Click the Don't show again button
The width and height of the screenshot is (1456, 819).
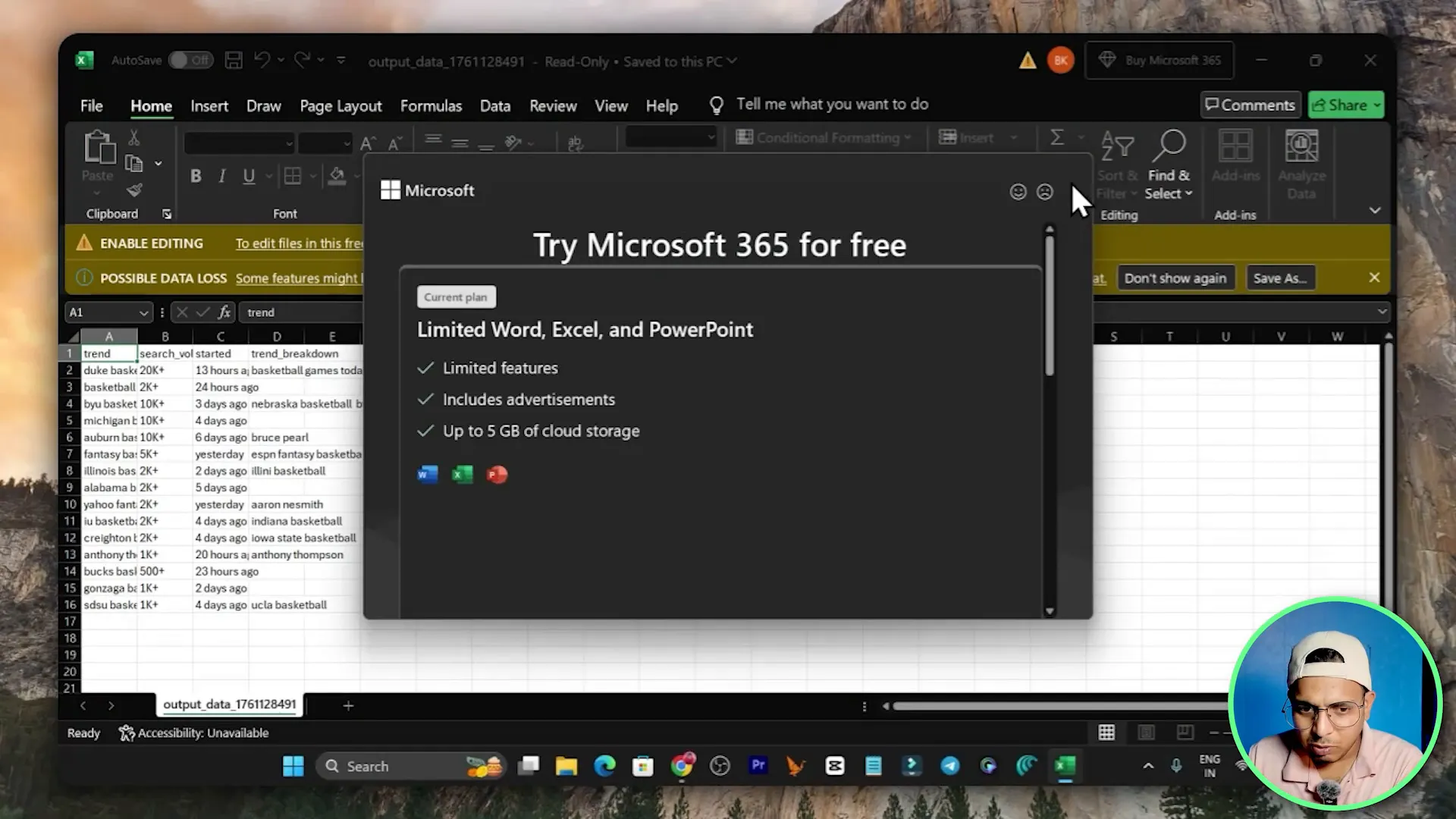coord(1175,278)
